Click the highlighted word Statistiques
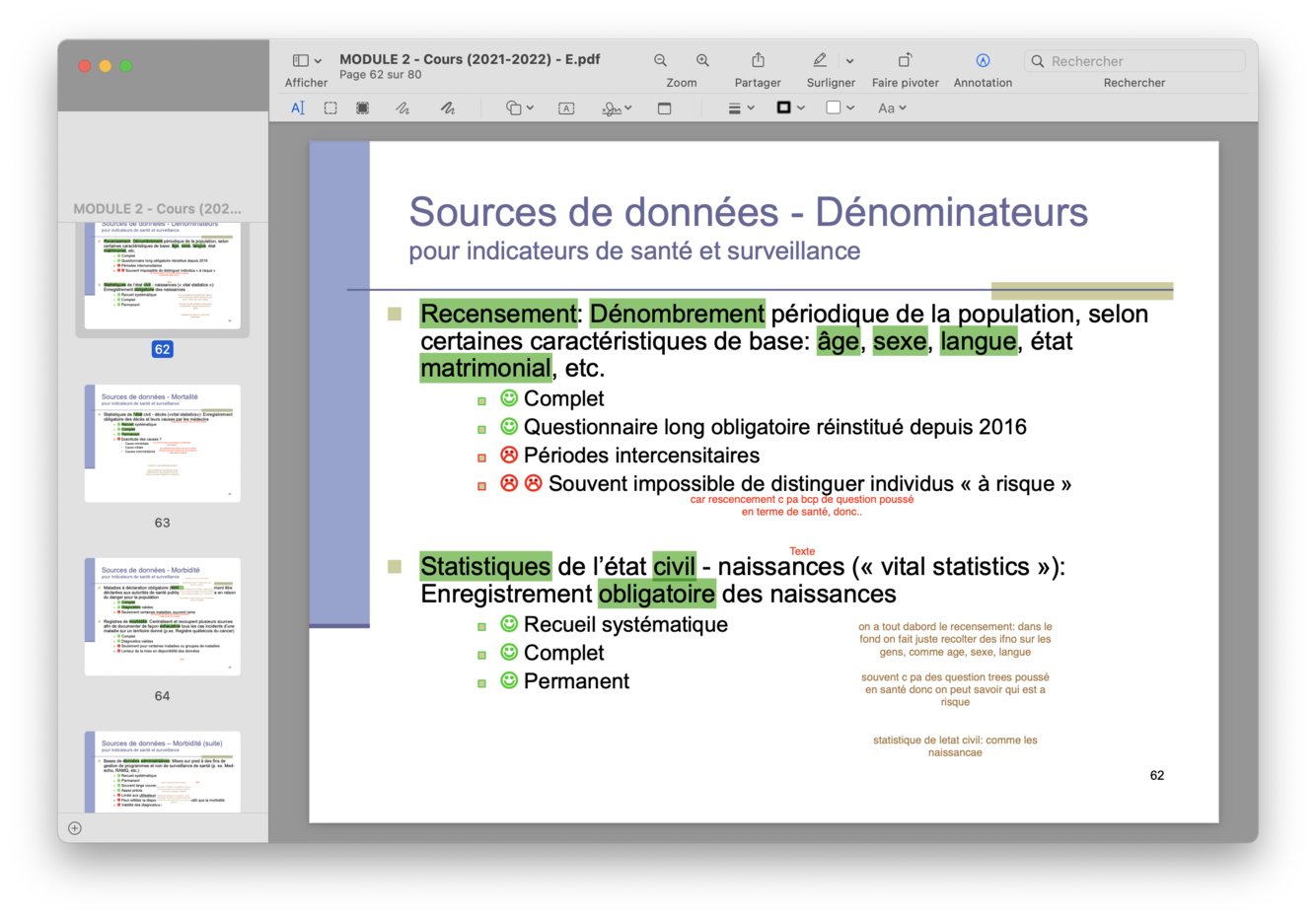Image resolution: width=1316 pixels, height=919 pixels. tap(485, 566)
